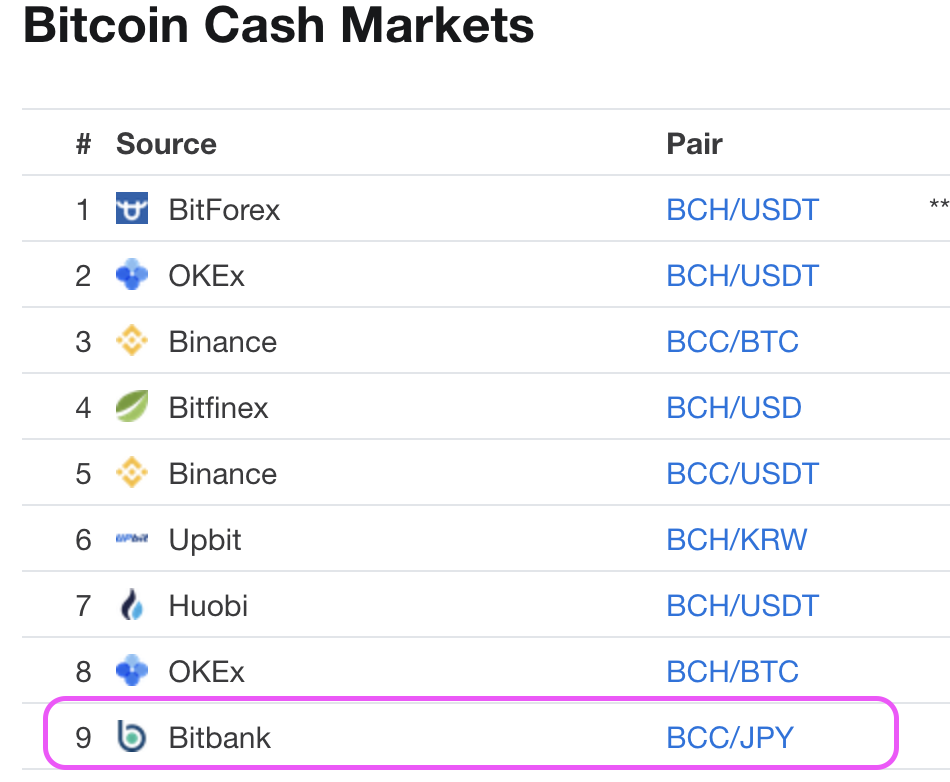Open the BCH/KRW pair on Upbit

click(x=736, y=540)
